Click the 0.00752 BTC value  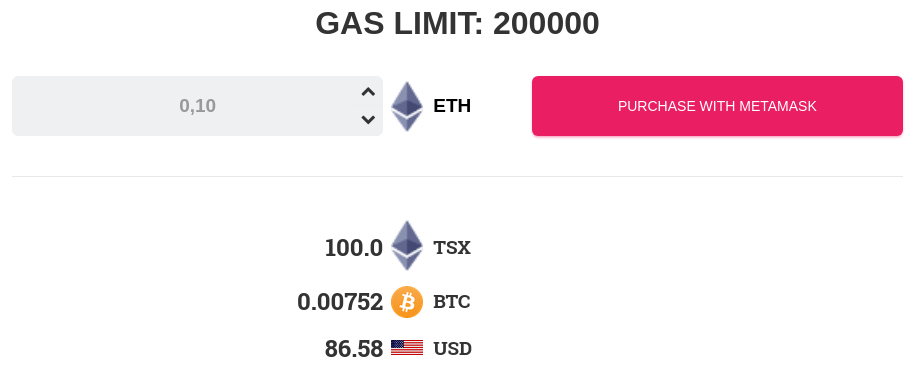pos(340,302)
